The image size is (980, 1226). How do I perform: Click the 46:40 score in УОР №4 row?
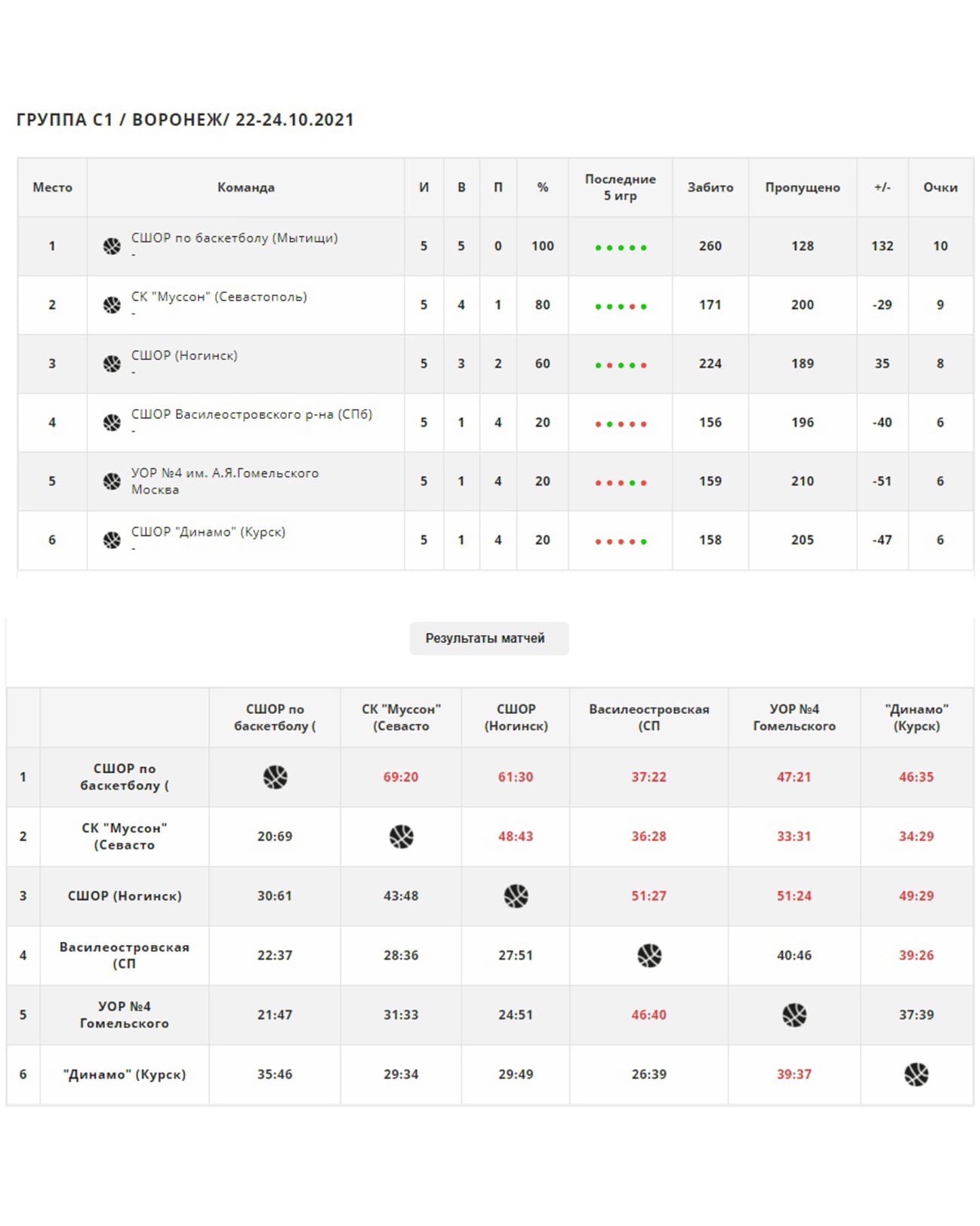click(x=649, y=1015)
